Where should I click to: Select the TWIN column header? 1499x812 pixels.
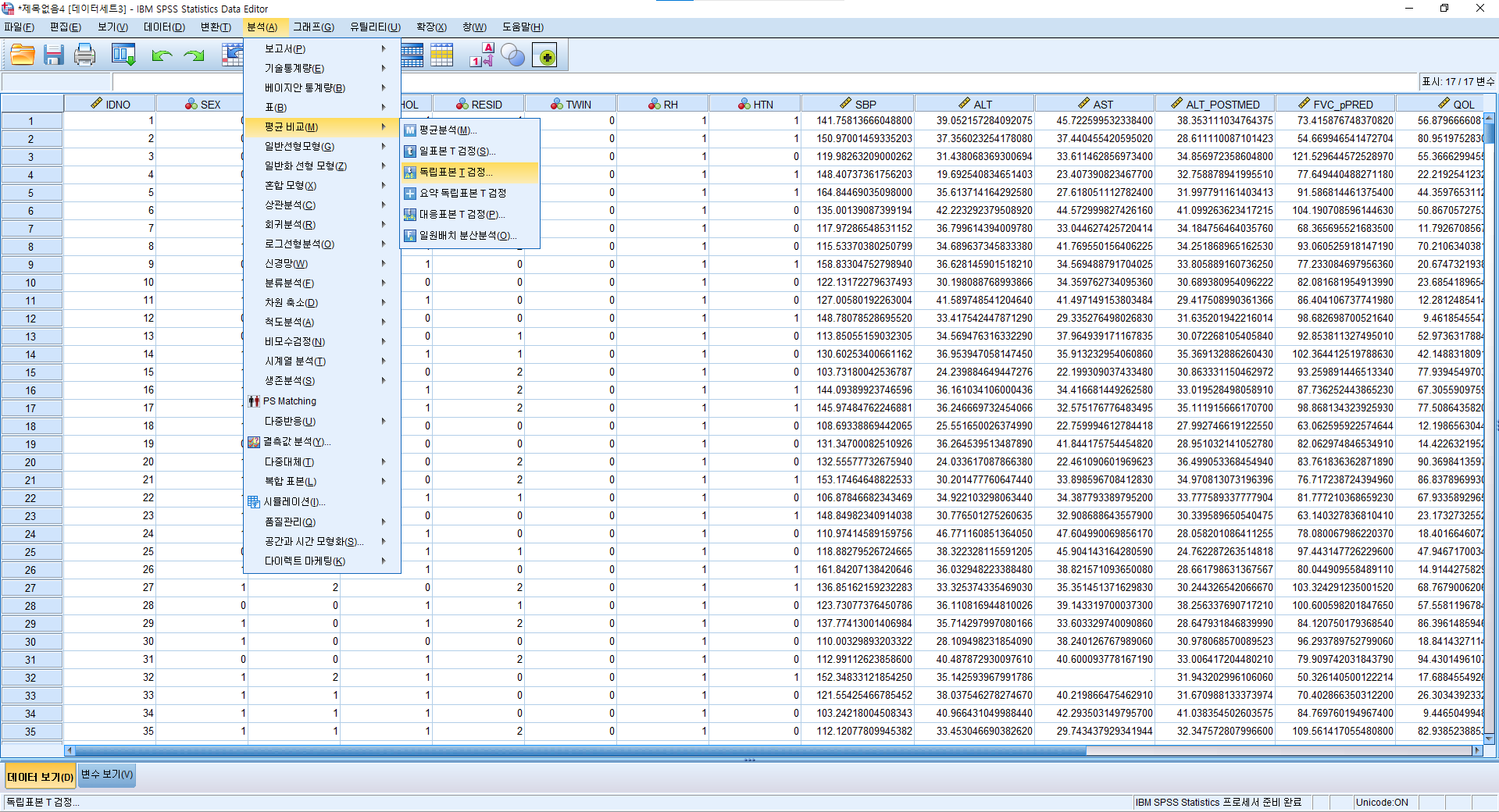571,104
